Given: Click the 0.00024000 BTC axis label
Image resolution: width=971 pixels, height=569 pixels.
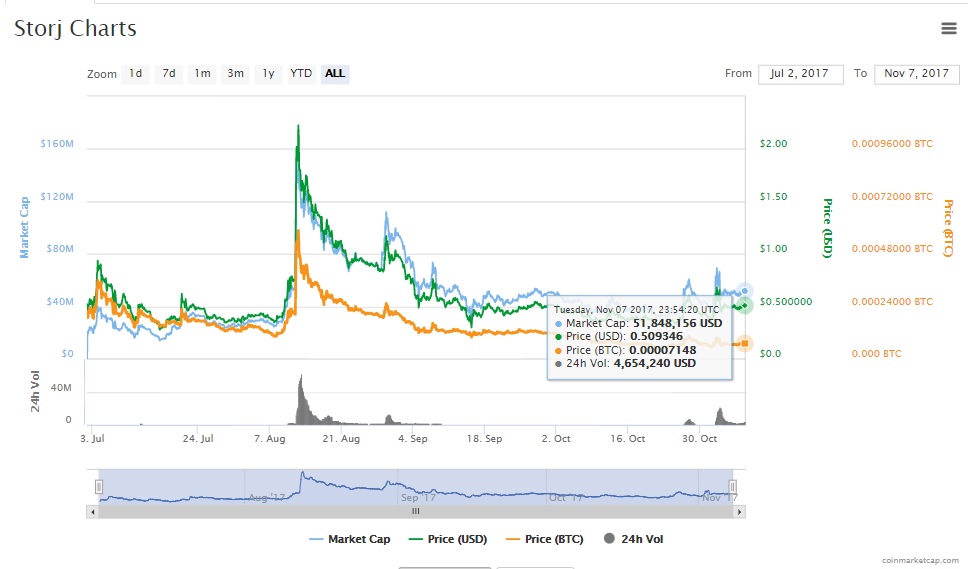Looking at the screenshot, I should (892, 302).
